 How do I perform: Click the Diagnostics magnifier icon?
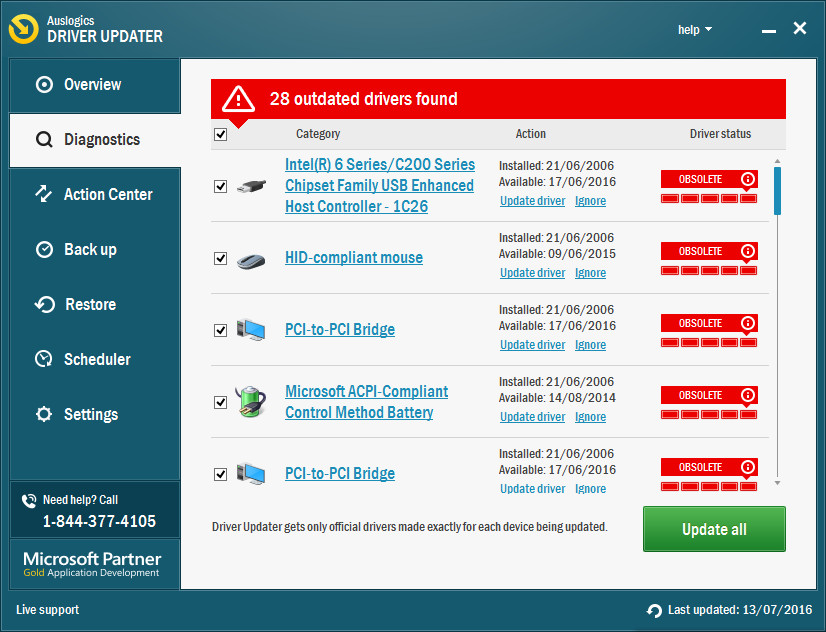pos(44,140)
